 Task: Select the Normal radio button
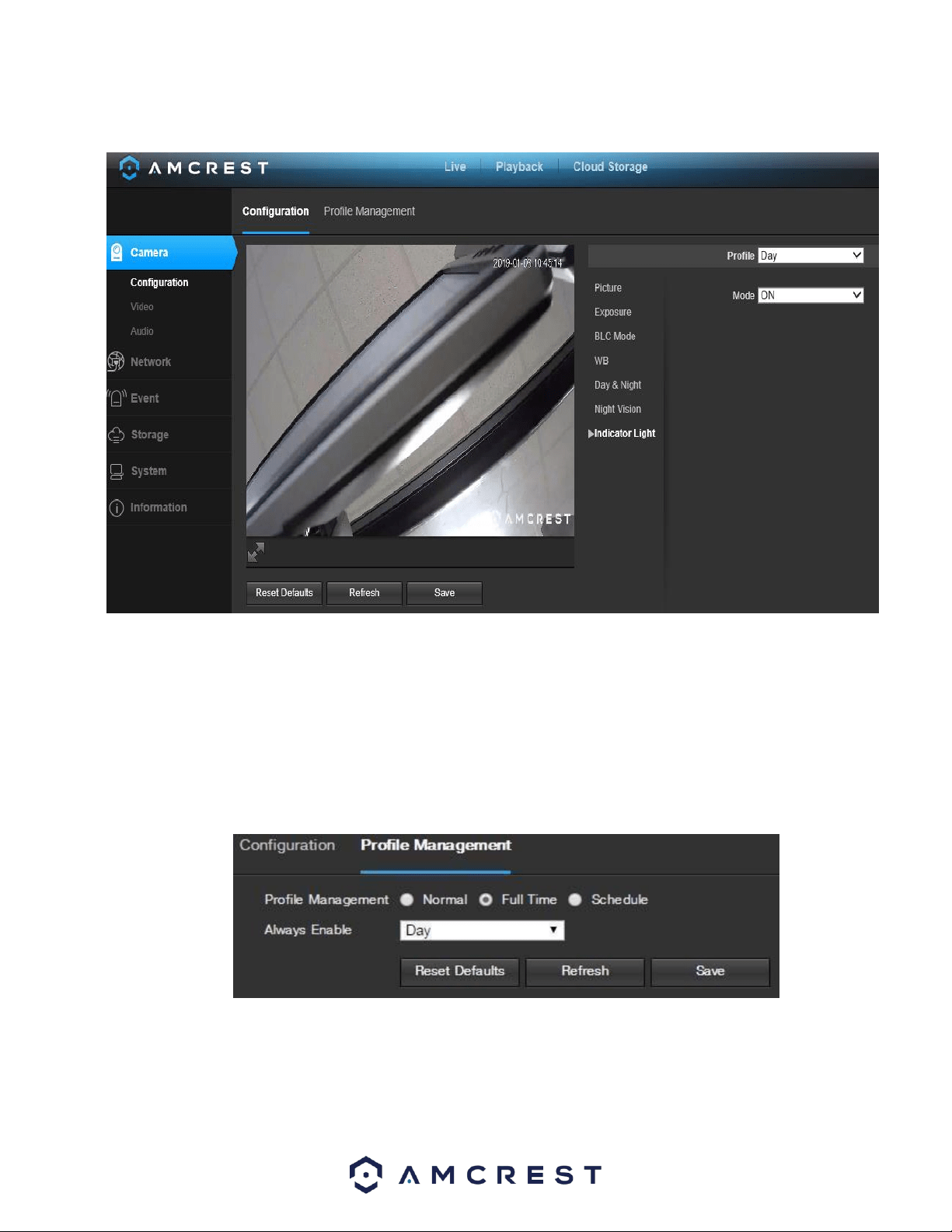[x=406, y=899]
